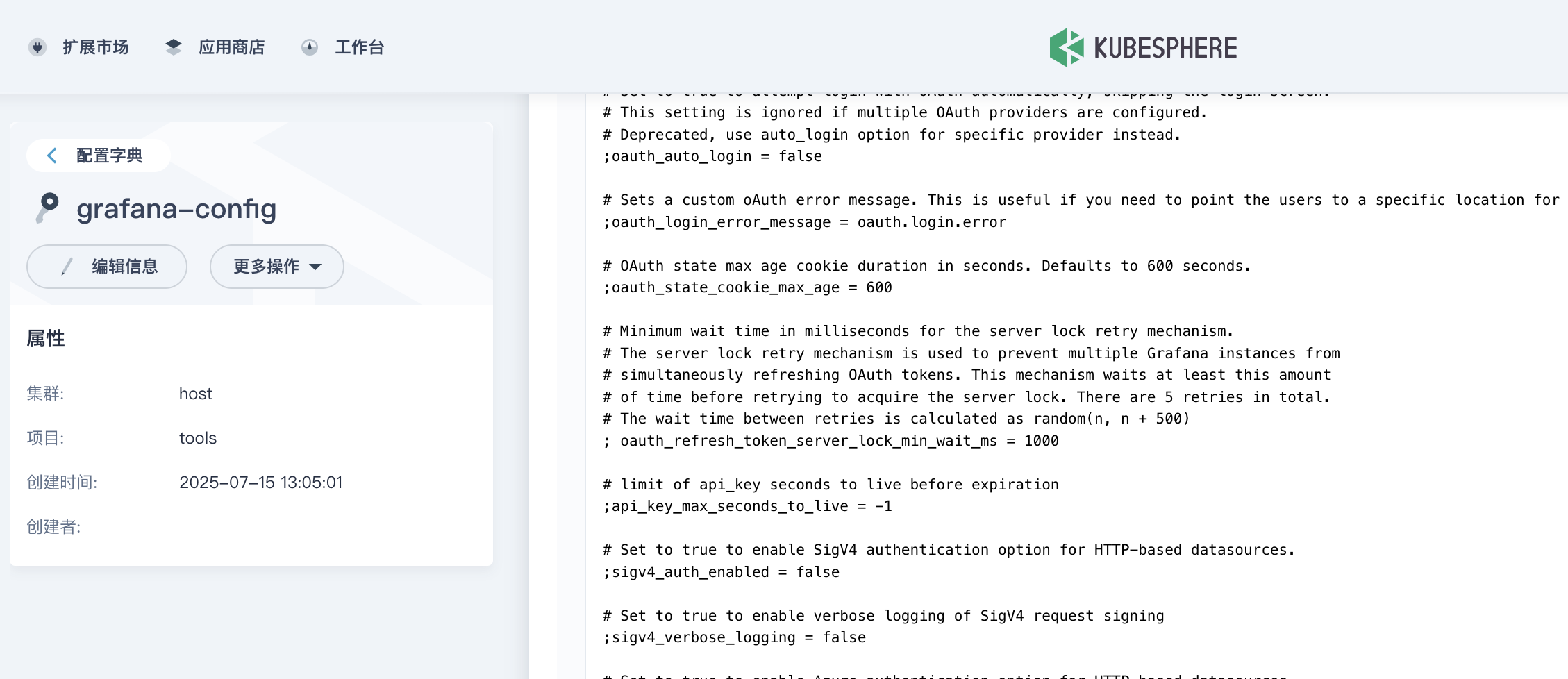Click the 应用商店 stacked-layers icon
1568x679 pixels.
pyautogui.click(x=174, y=47)
